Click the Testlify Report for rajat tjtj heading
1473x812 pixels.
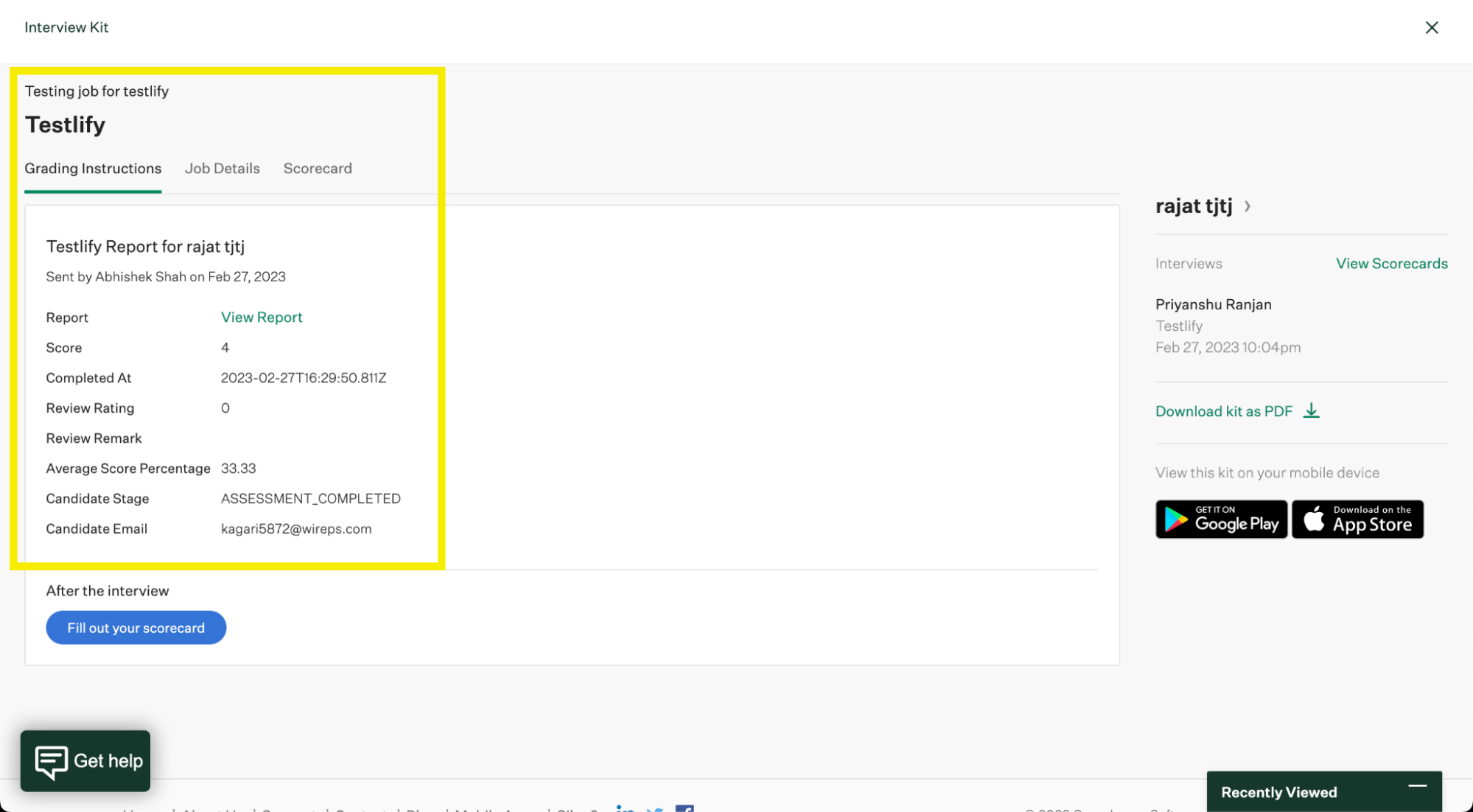click(x=145, y=246)
